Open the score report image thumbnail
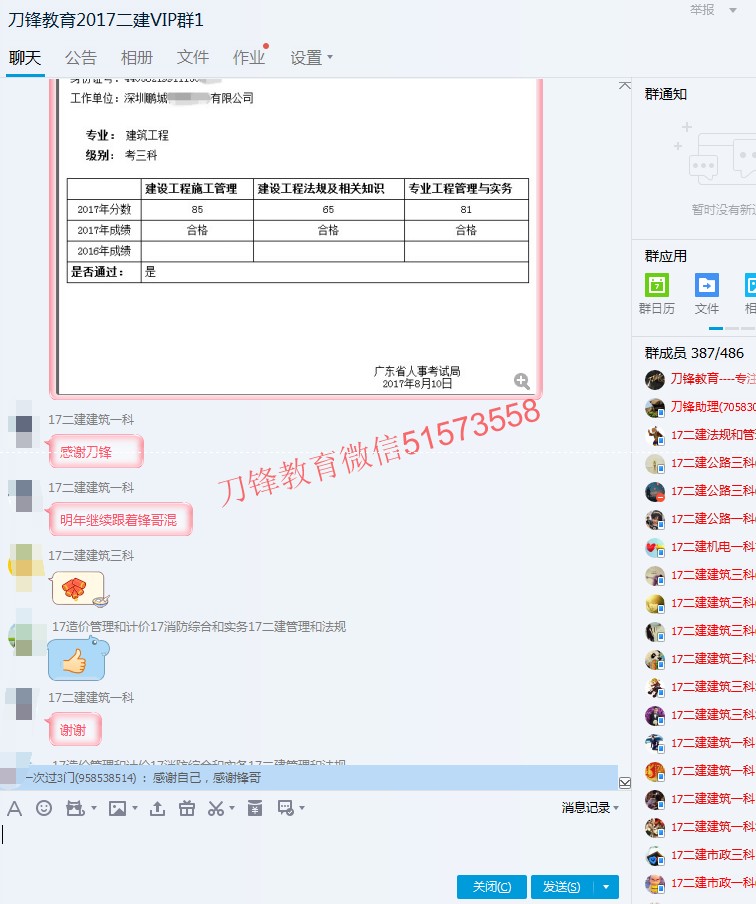The width and height of the screenshot is (756, 904). pyautogui.click(x=296, y=238)
